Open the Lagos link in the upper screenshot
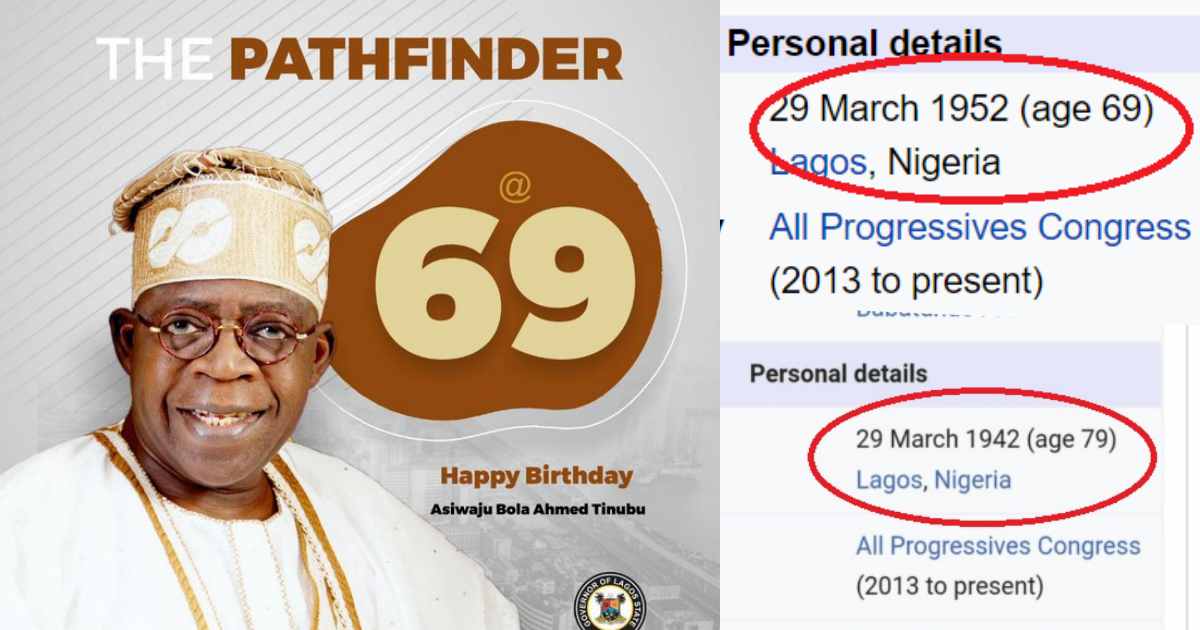Image resolution: width=1200 pixels, height=630 pixels. (818, 160)
